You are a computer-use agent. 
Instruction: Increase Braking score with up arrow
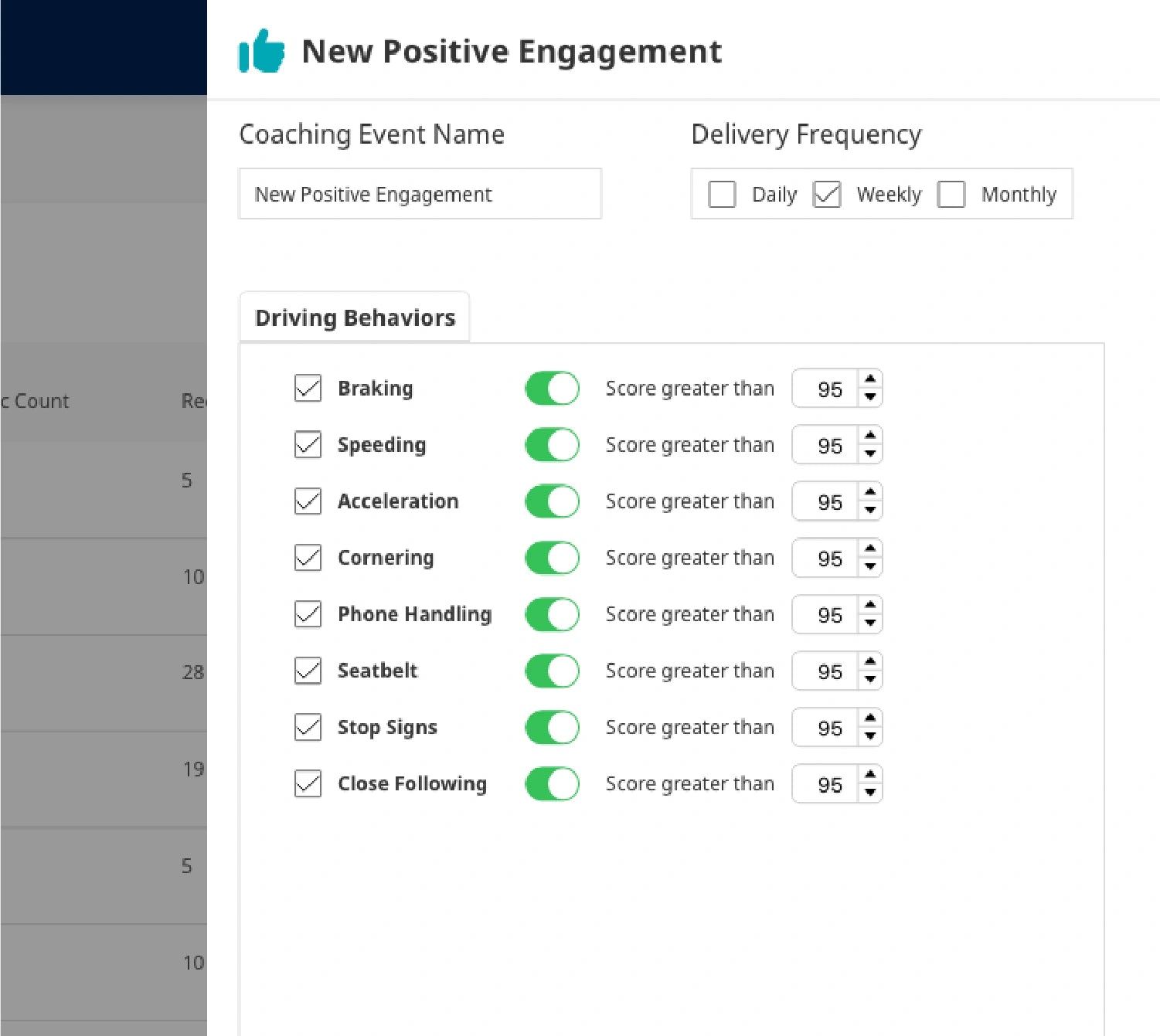[870, 379]
